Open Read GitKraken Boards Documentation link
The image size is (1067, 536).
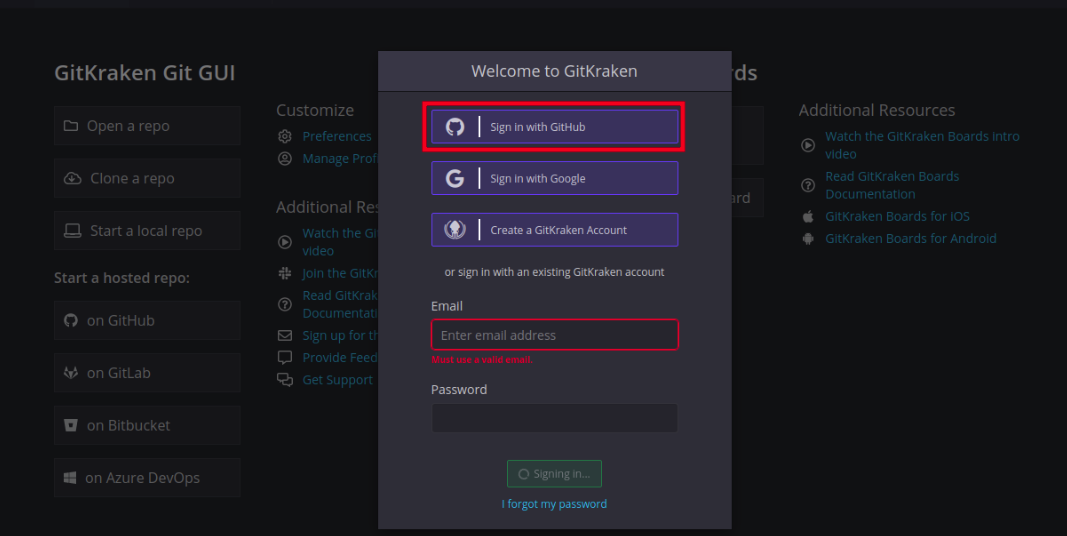click(892, 185)
